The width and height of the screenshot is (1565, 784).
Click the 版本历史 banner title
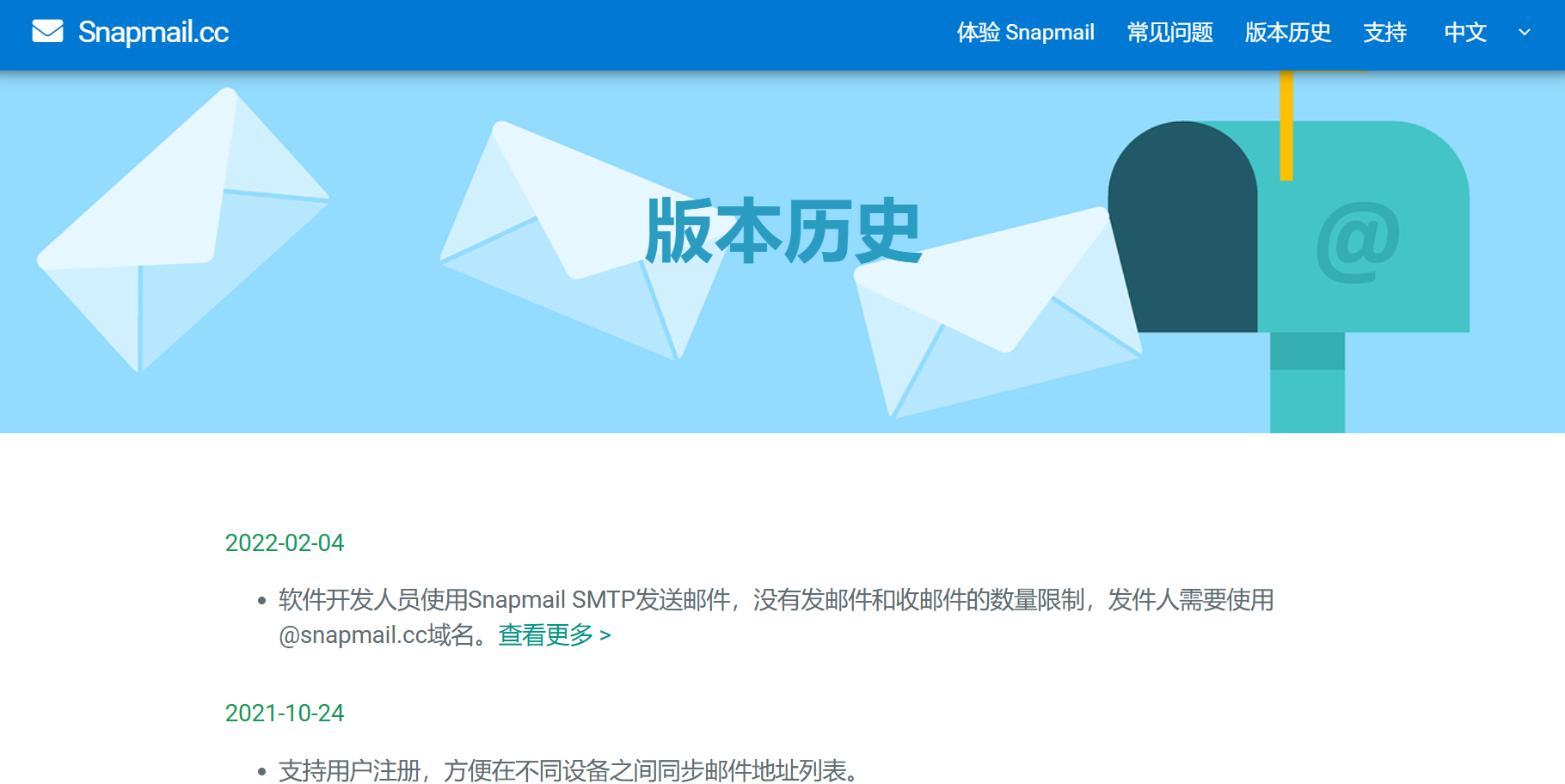782,230
